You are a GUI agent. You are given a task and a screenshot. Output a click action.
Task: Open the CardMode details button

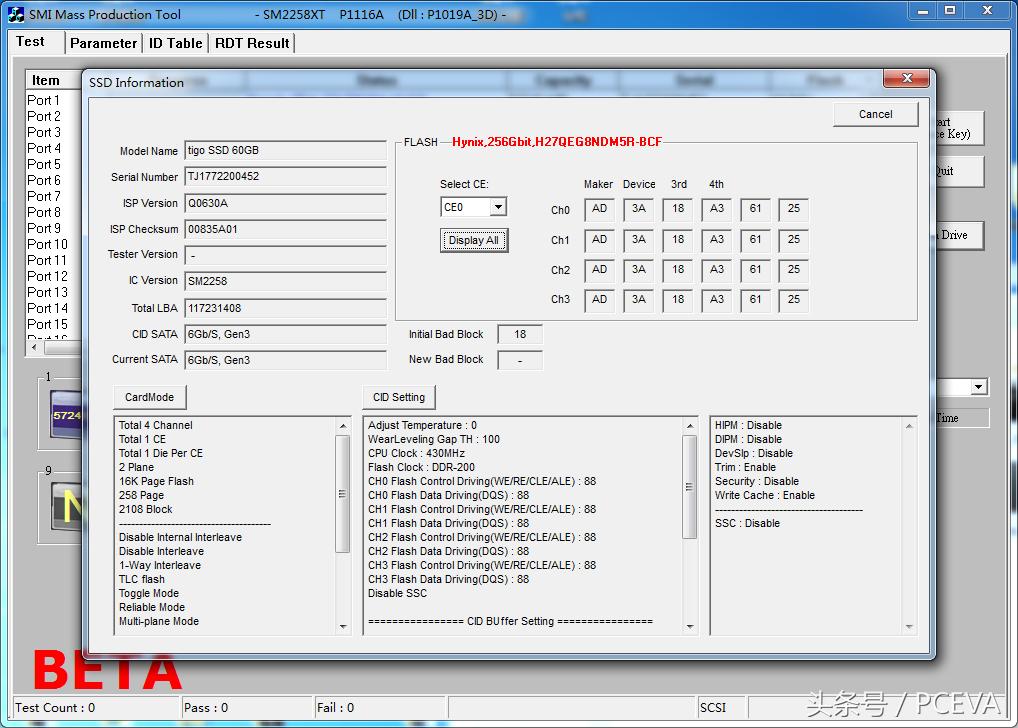[x=150, y=397]
